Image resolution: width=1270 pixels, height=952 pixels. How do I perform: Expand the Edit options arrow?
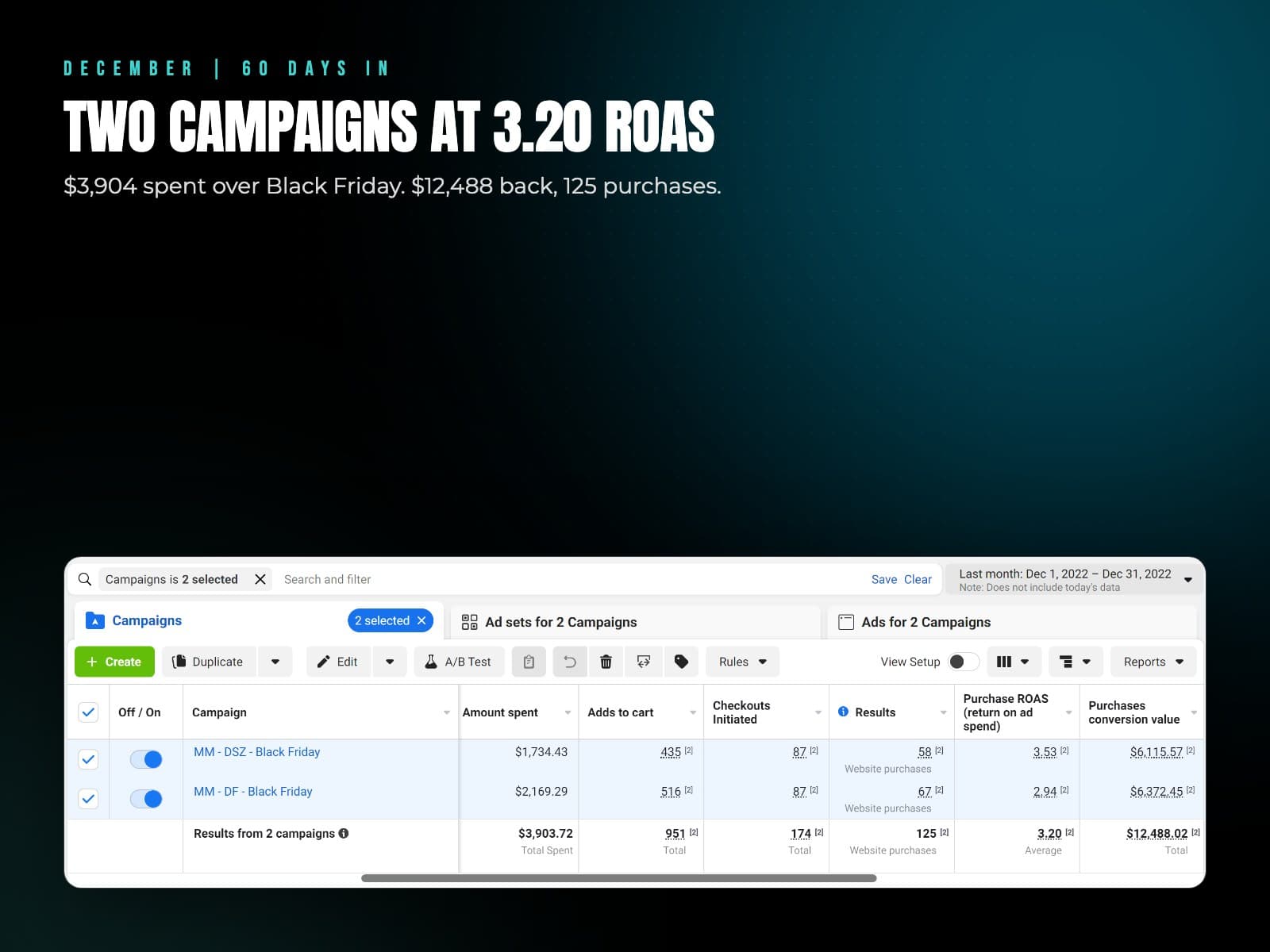click(390, 662)
